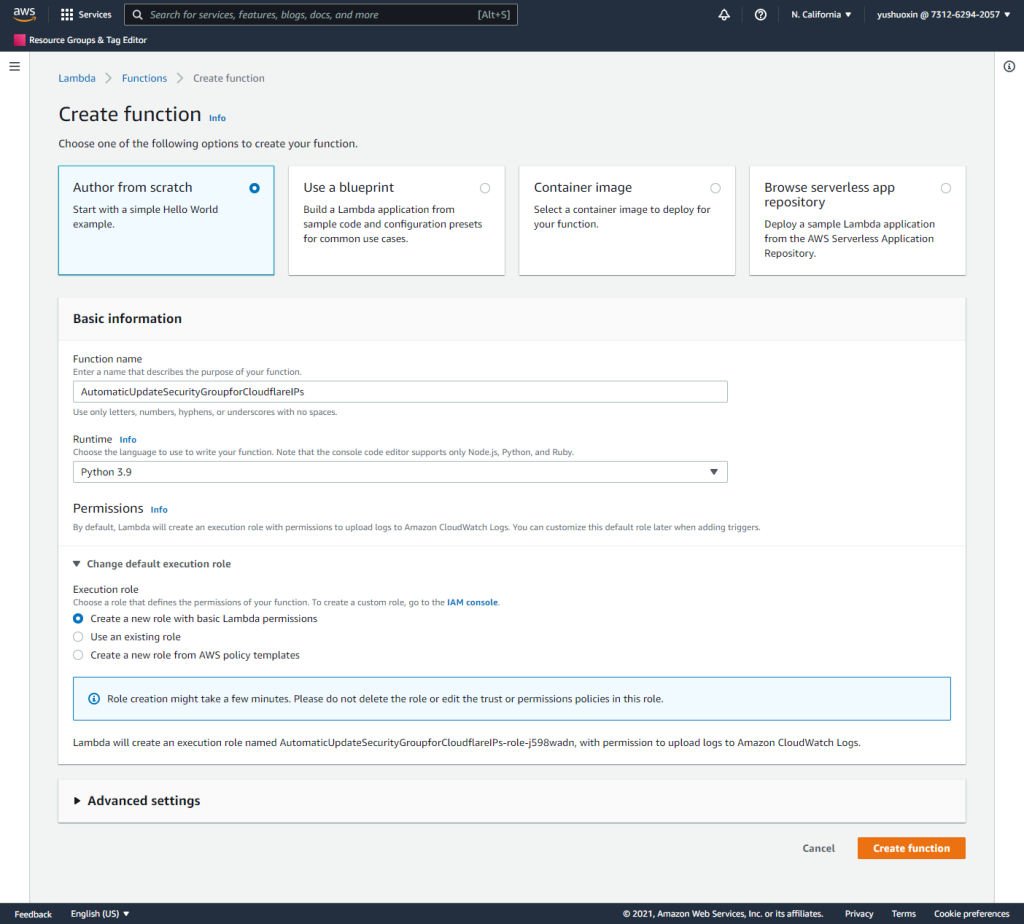Screen dimensions: 1024x924
Task: Open the N. California region menu
Action: coord(820,15)
